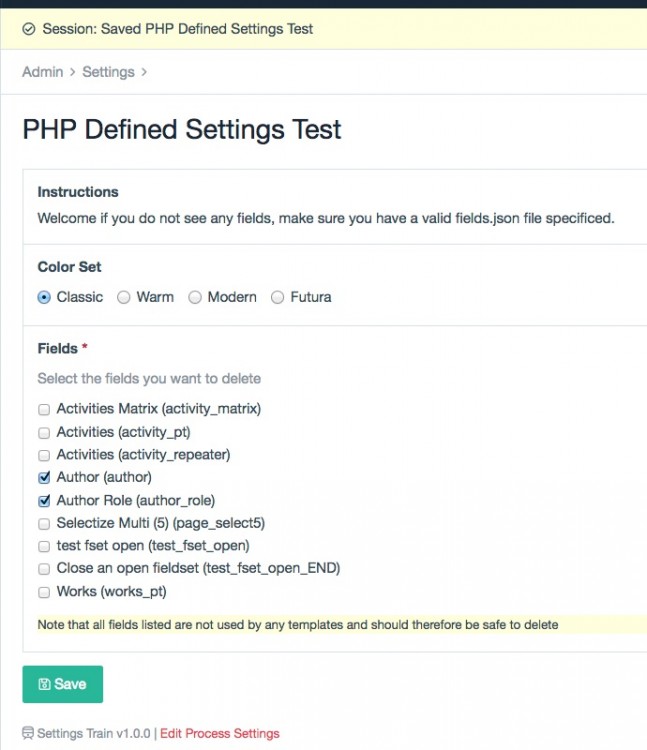This screenshot has width=647, height=750.
Task: Select the Classic color set radio
Action: pos(44,297)
